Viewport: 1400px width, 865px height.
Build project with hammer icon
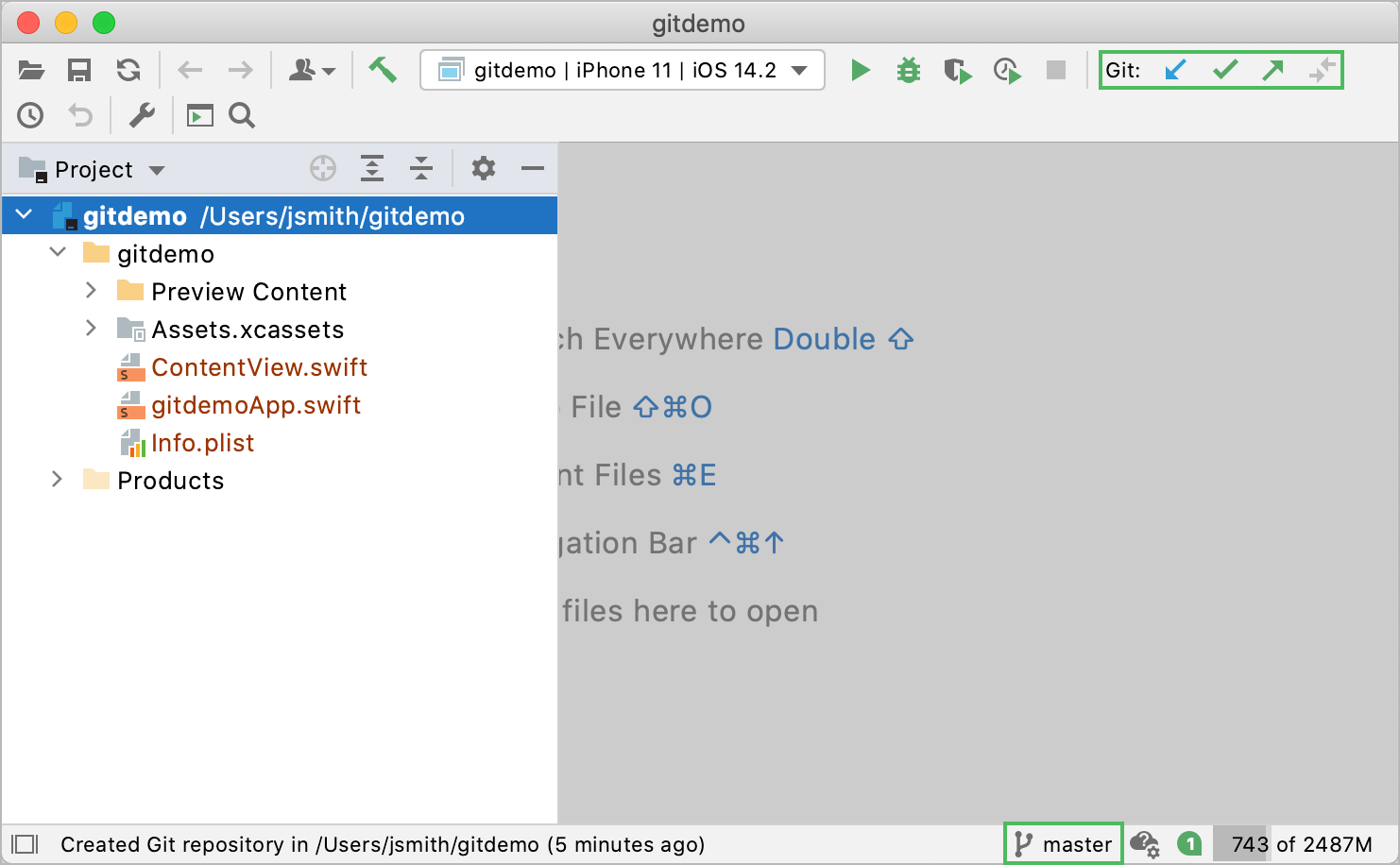coord(383,70)
